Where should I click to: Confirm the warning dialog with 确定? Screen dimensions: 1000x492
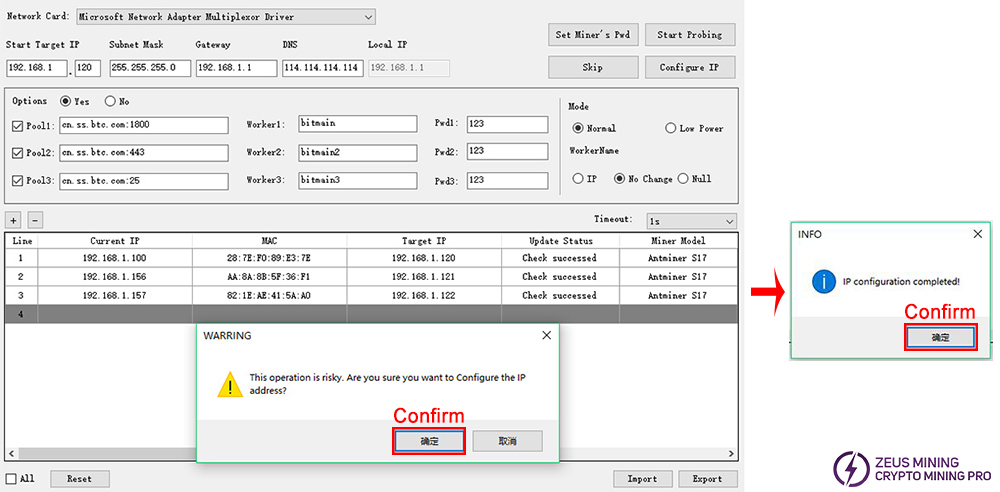click(x=428, y=441)
